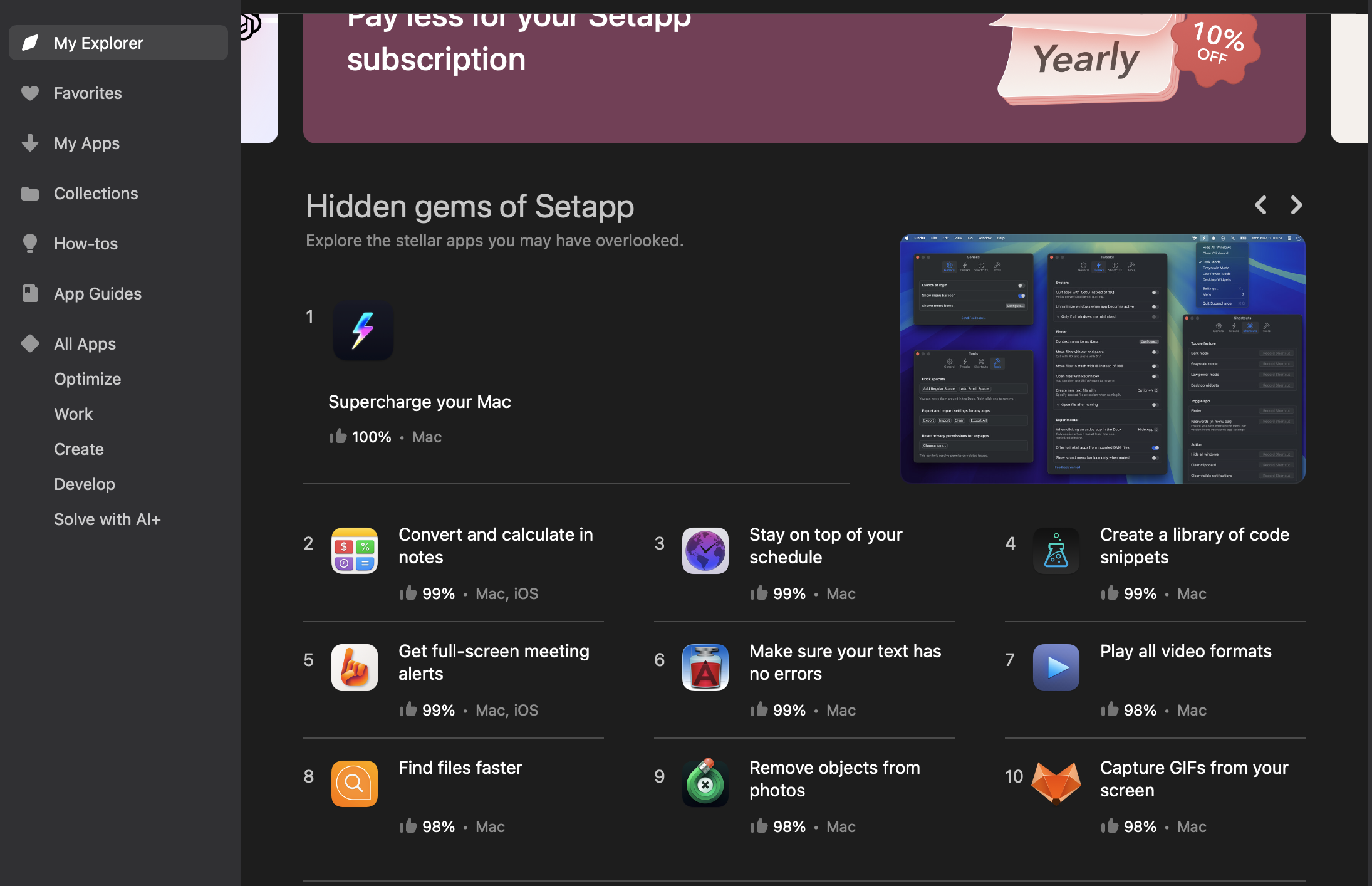Click the orange magnifier Find files icon
The image size is (1372, 886).
354,784
